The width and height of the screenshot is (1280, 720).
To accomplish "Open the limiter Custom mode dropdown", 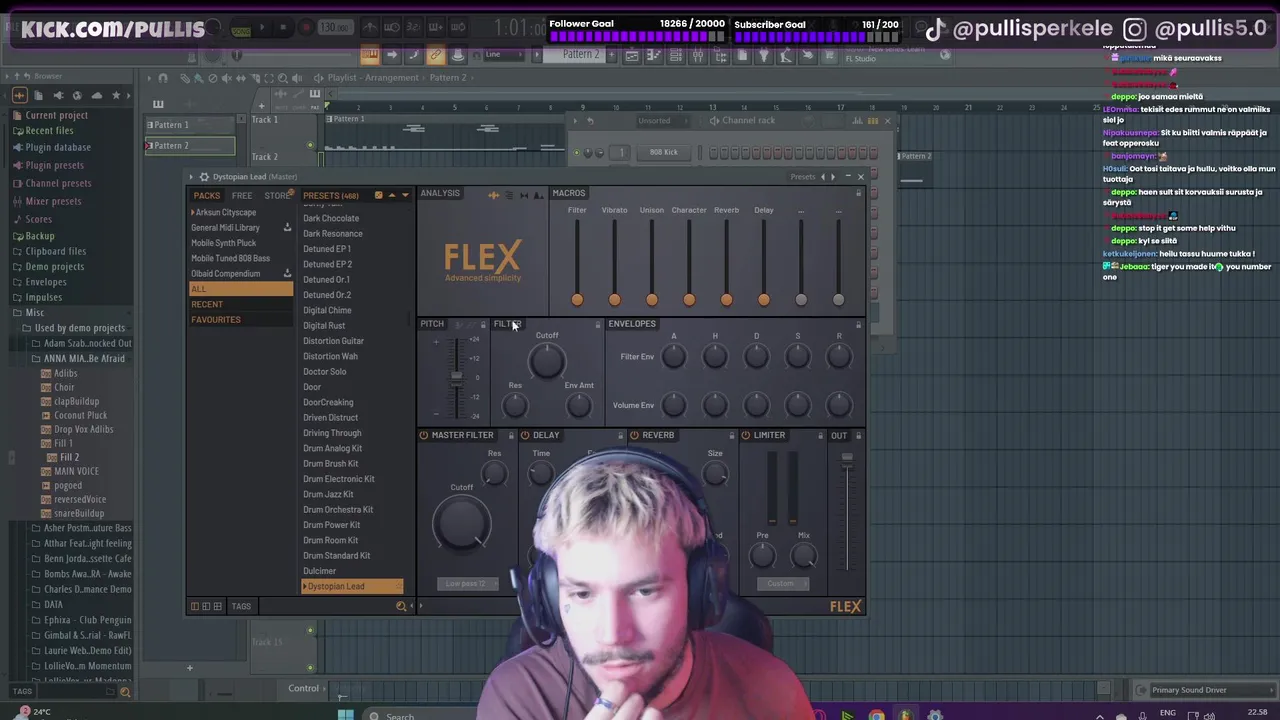I will pyautogui.click(x=782, y=584).
